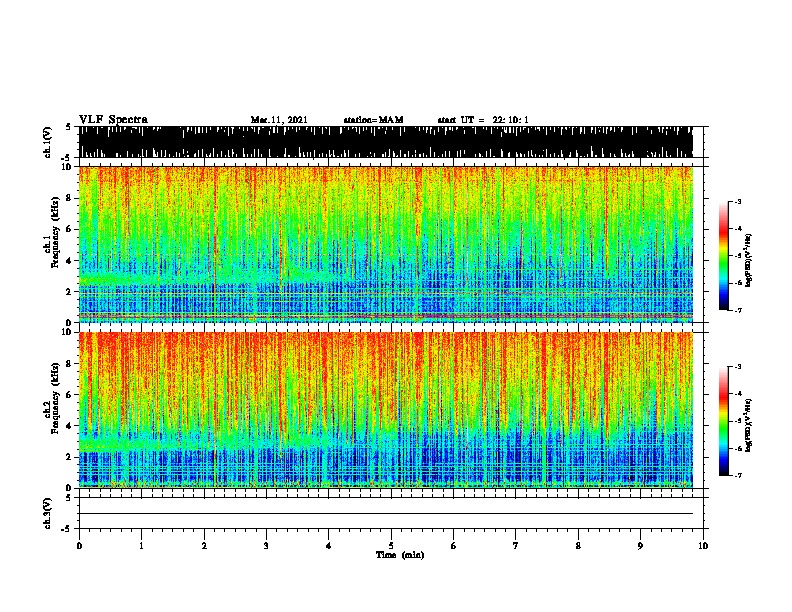Viewport: 792px width, 612px height.
Task: Click the "ch.1(V)" axis label
Action: click(47, 142)
